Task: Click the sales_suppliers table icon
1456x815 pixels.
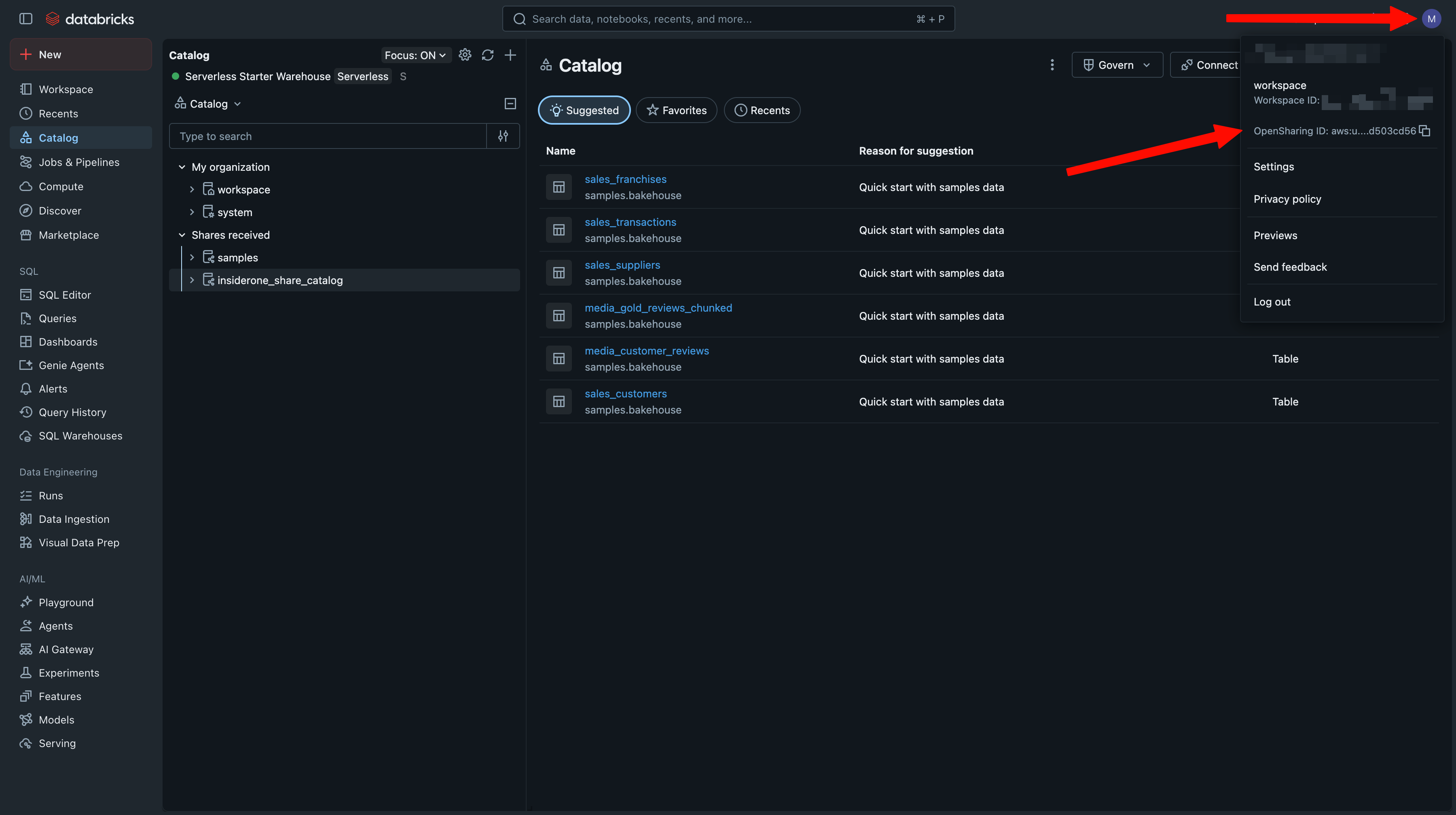Action: [x=559, y=273]
